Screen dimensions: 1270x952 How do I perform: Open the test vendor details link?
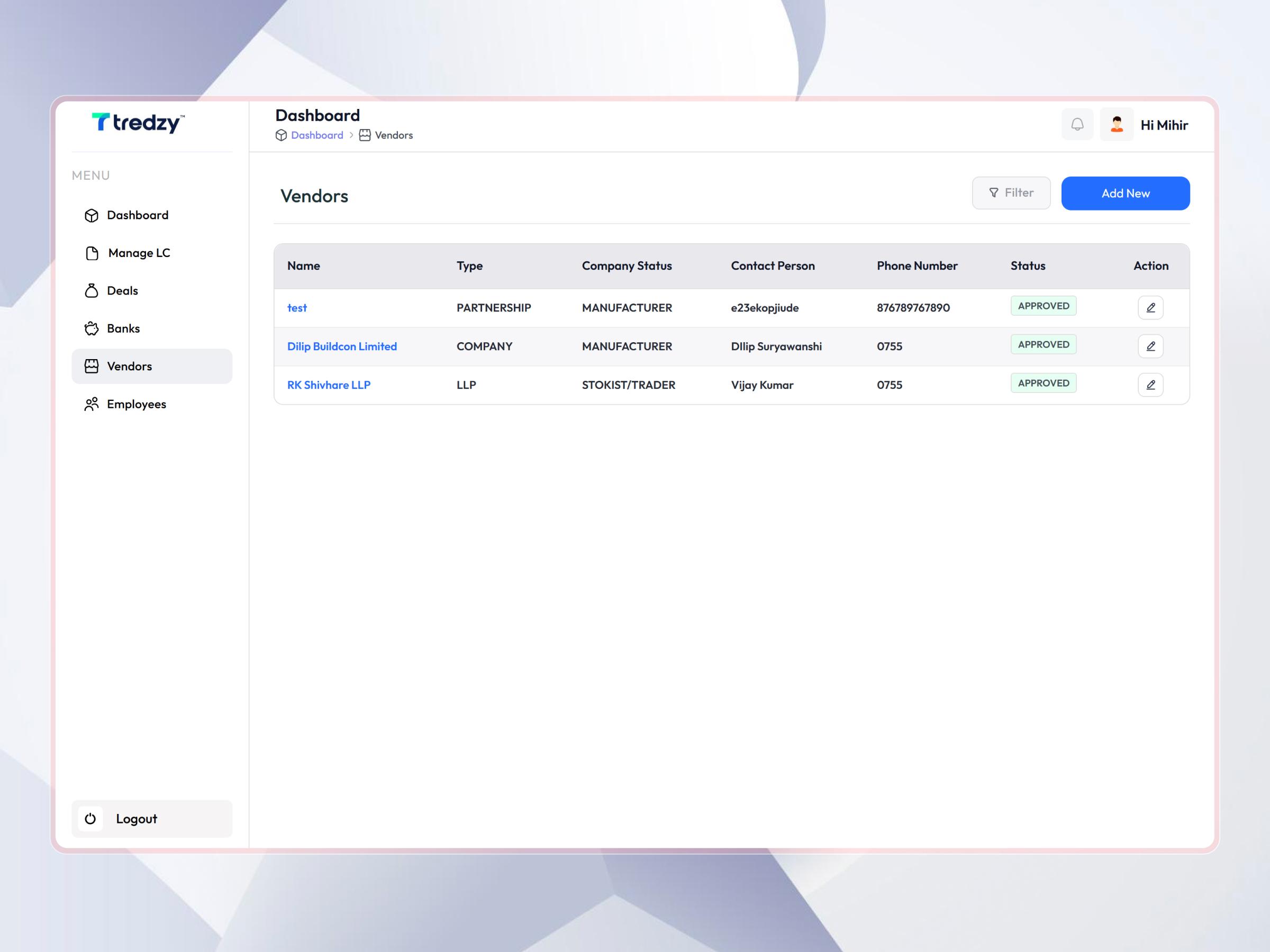[x=297, y=308]
